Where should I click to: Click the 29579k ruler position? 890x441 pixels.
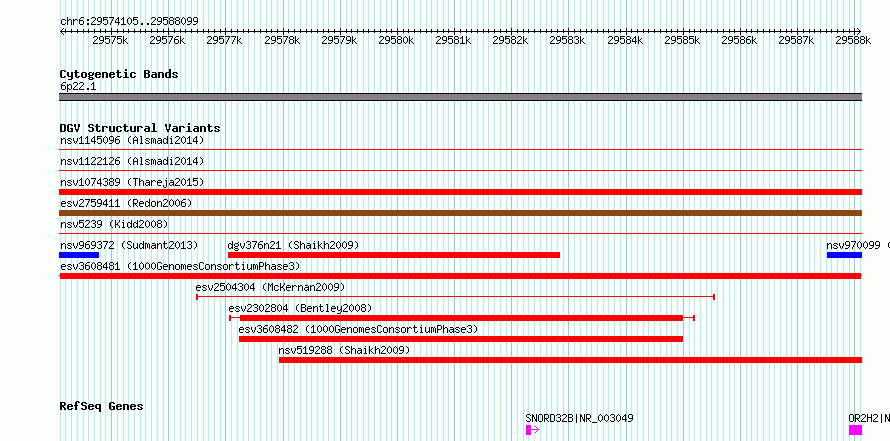click(339, 40)
